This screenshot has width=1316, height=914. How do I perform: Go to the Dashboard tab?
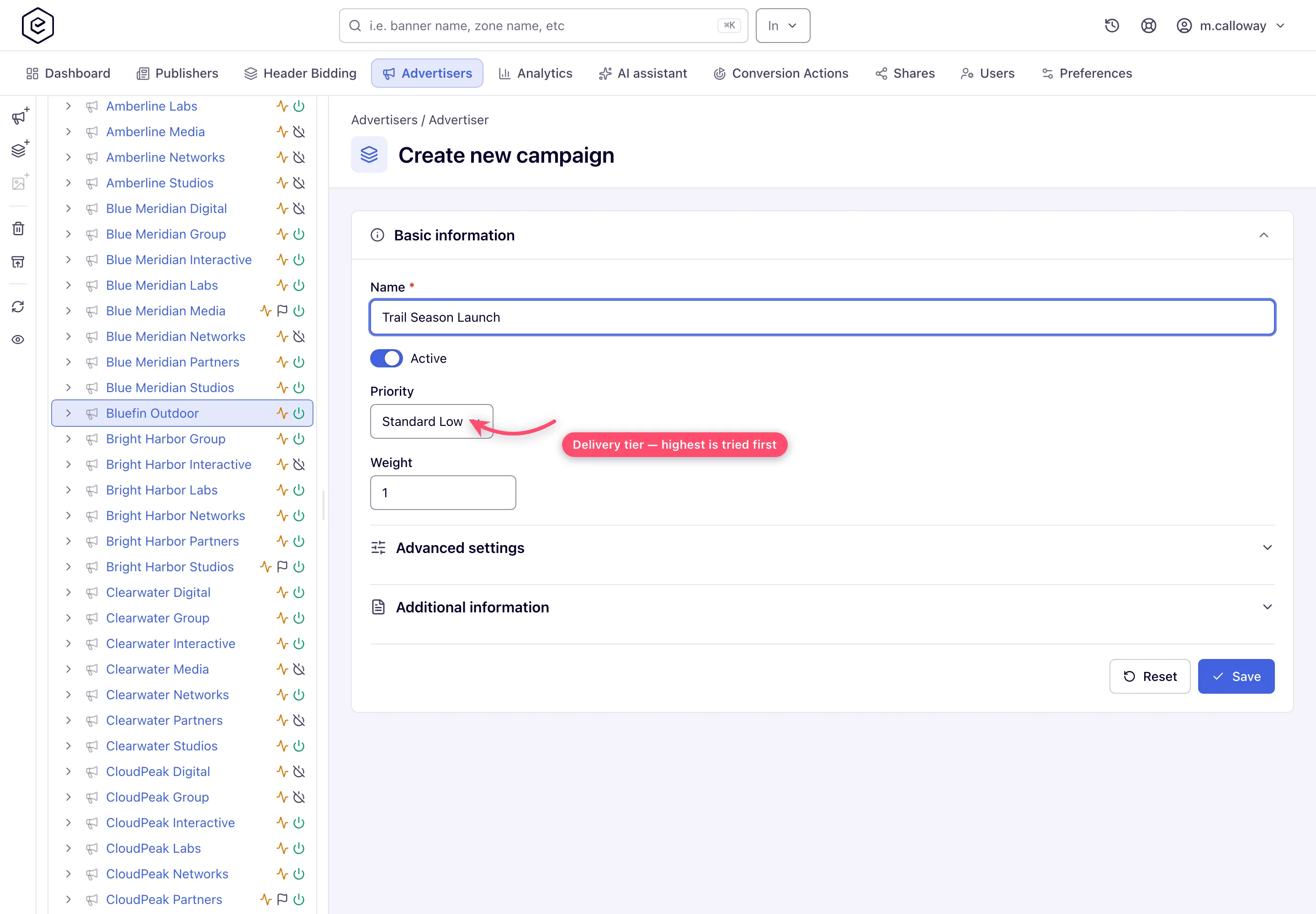click(x=68, y=73)
